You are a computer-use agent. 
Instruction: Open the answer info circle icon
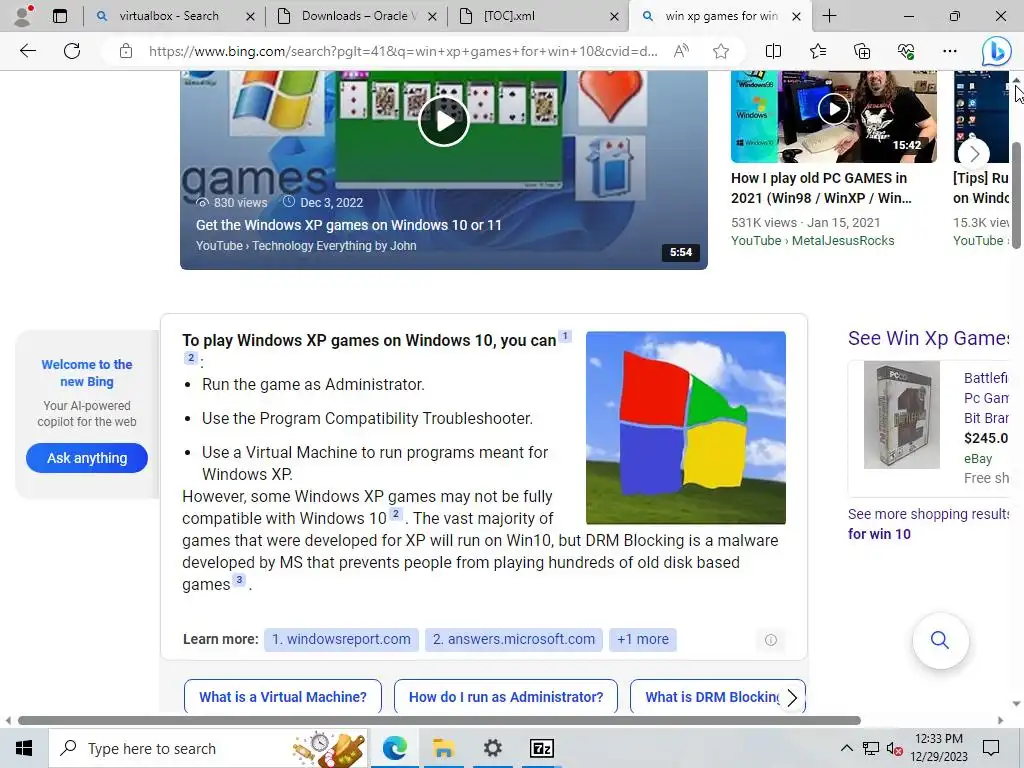click(771, 640)
